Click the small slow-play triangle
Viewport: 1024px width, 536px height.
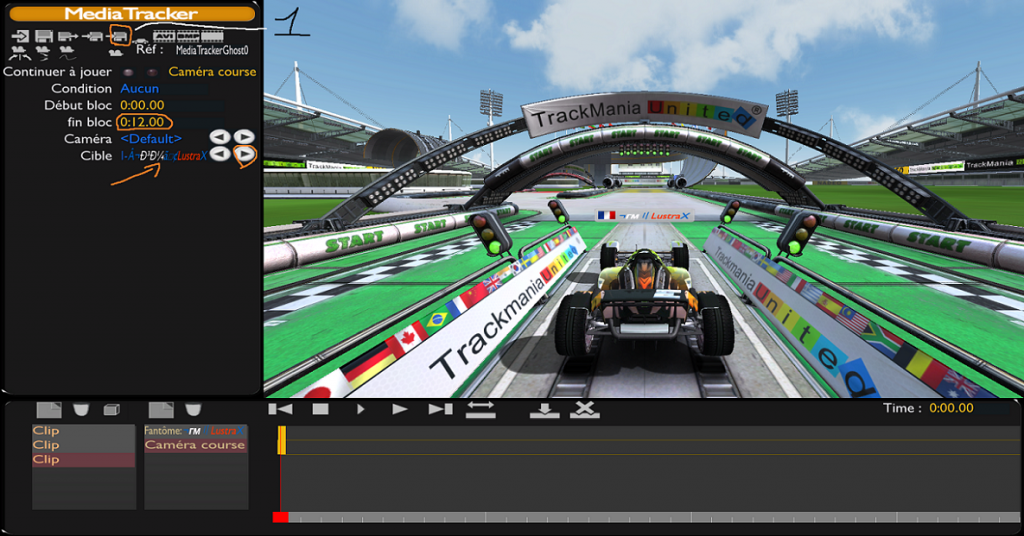point(360,409)
